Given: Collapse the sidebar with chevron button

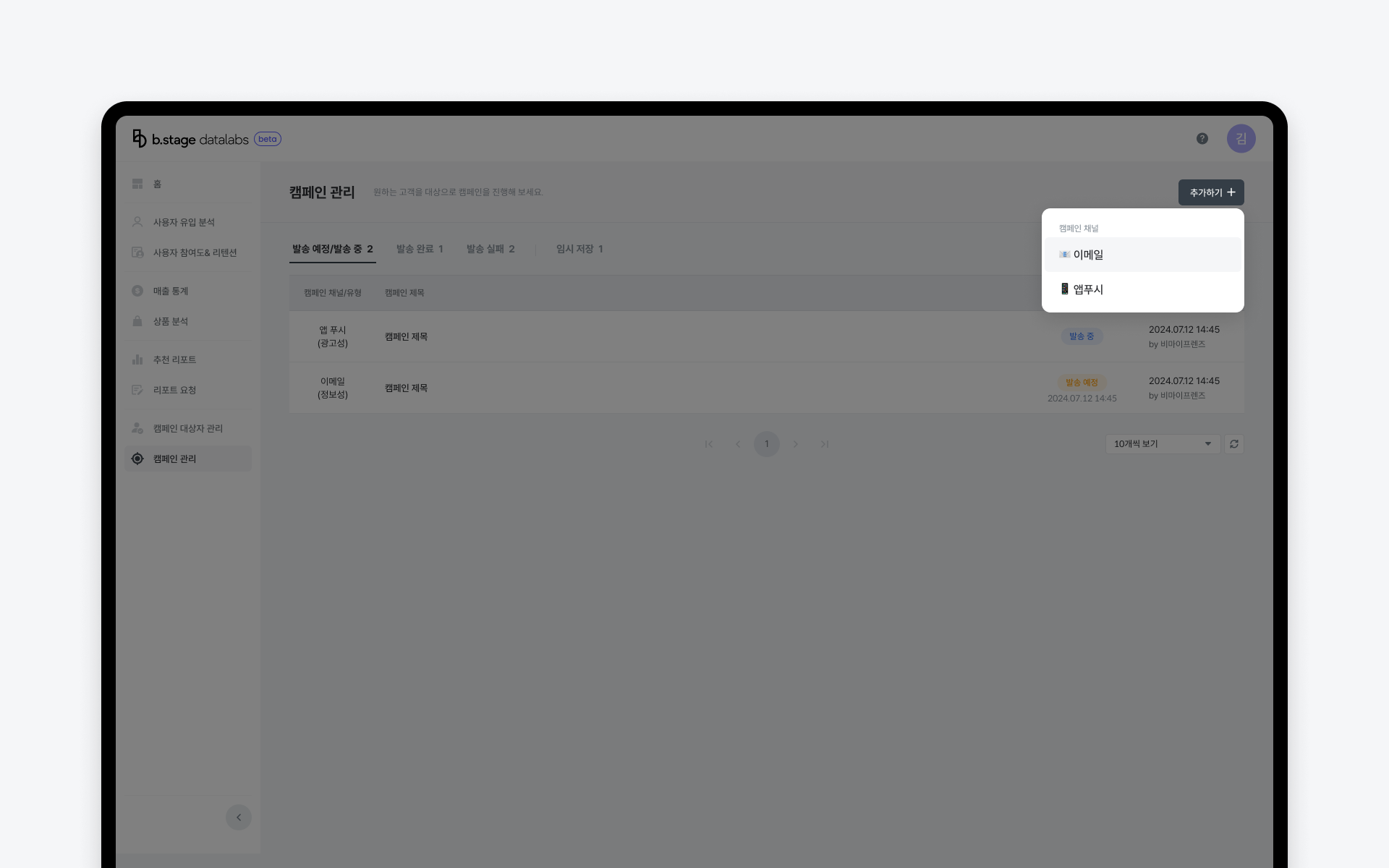Looking at the screenshot, I should [x=239, y=817].
